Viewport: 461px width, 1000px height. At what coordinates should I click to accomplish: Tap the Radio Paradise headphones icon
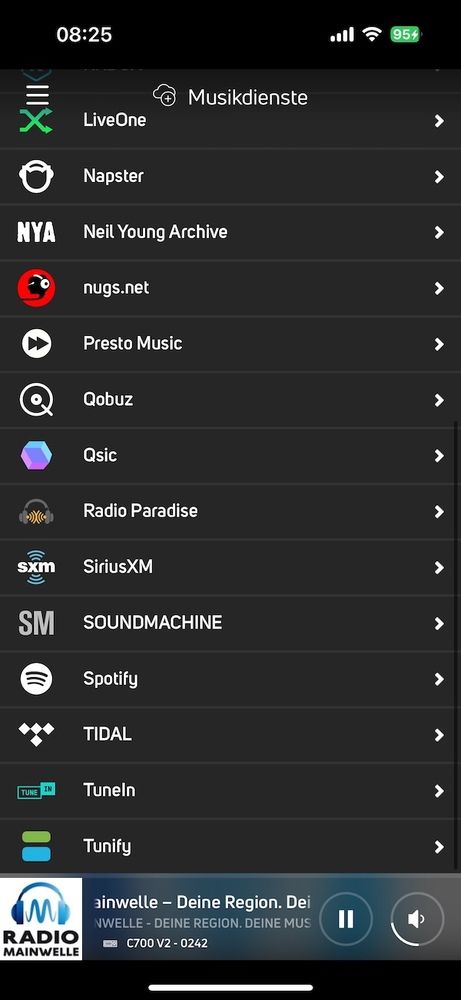[x=36, y=511]
